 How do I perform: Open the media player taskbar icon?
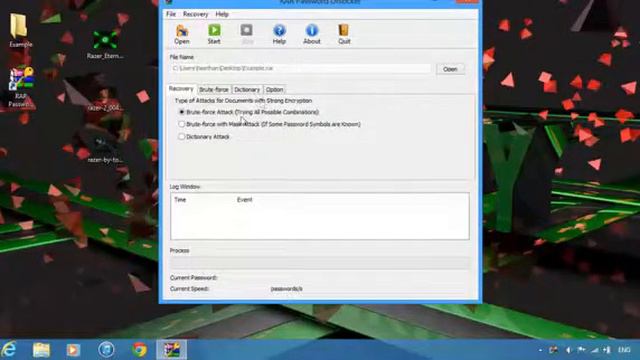[73, 350]
